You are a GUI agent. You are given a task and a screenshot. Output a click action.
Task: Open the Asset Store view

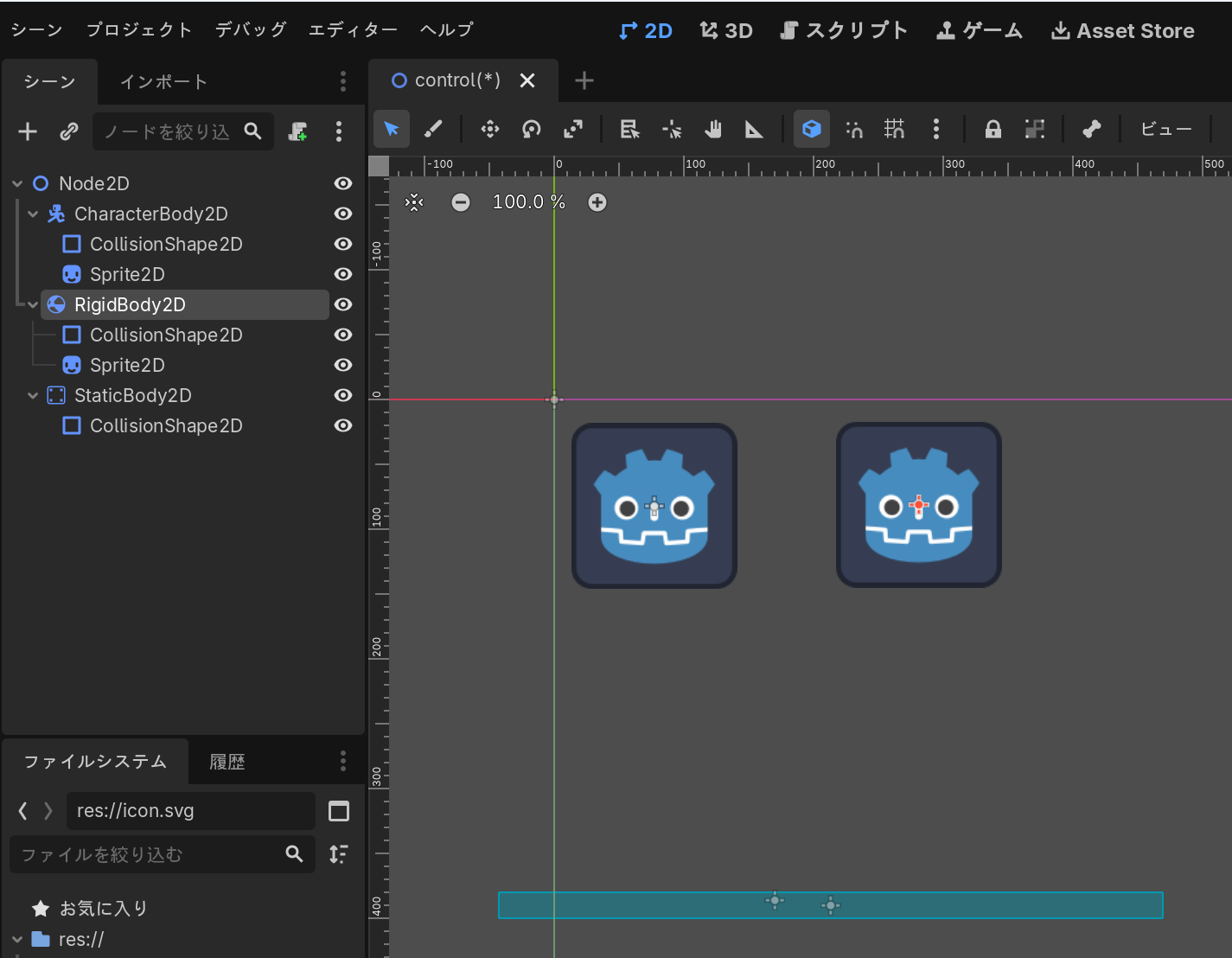point(1123,31)
